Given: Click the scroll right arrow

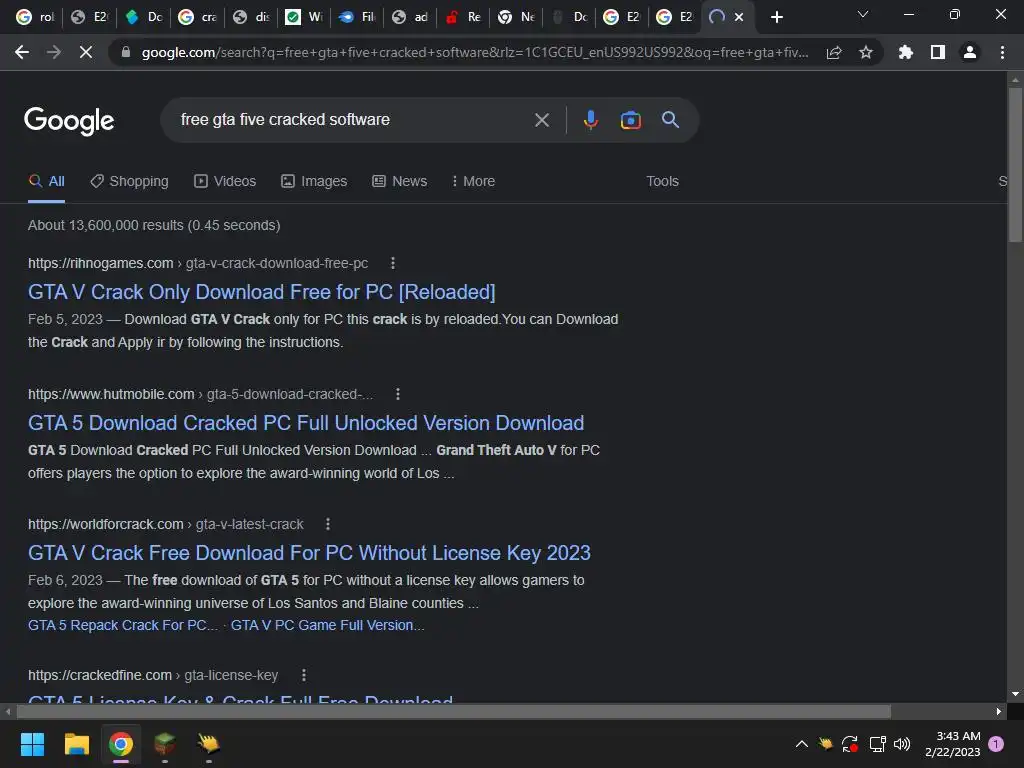Looking at the screenshot, I should click(999, 711).
